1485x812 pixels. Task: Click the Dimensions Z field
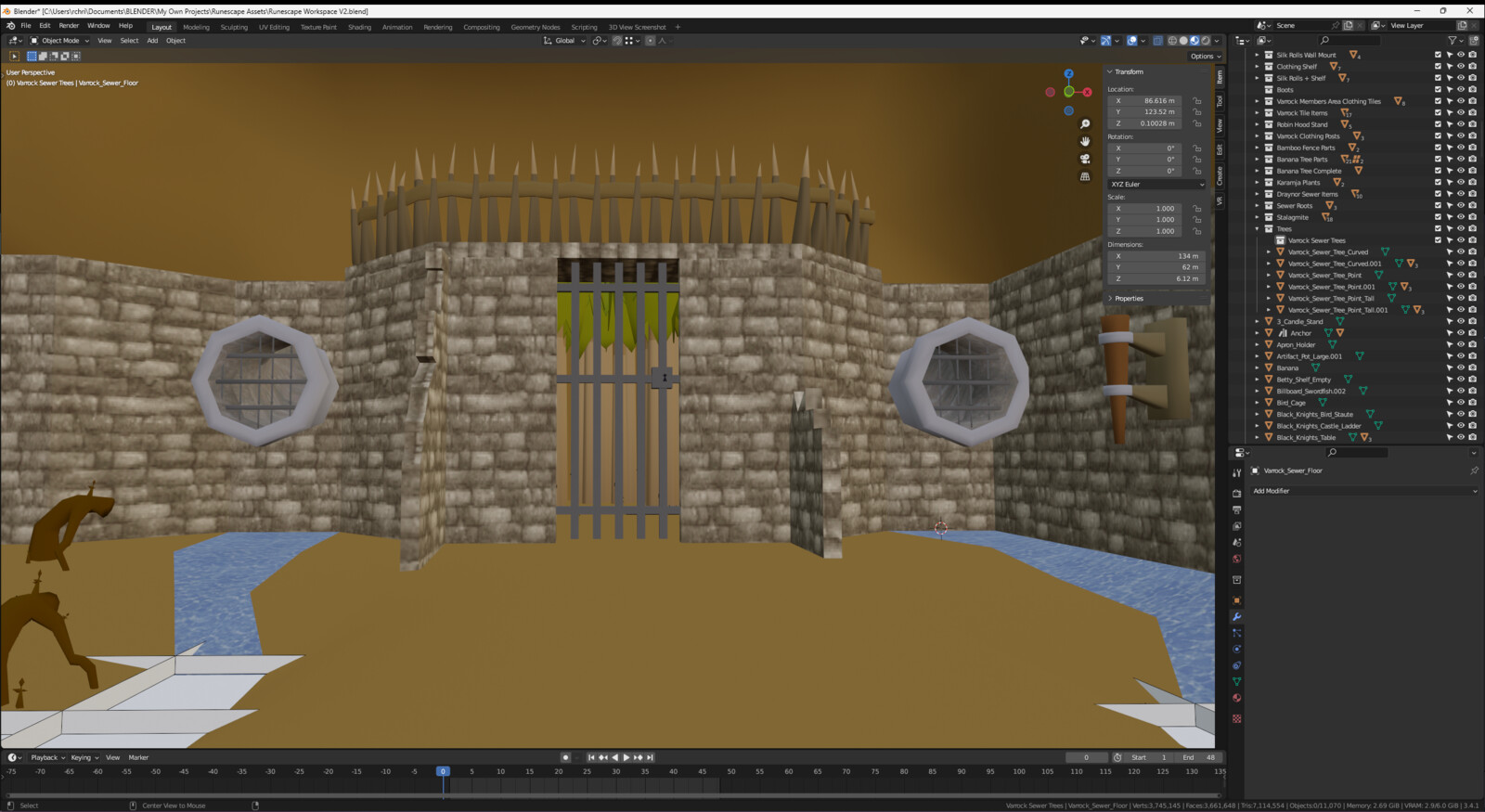click(1157, 278)
